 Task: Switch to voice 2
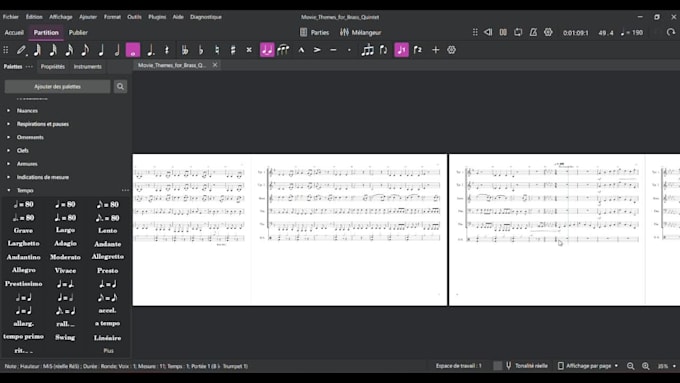[418, 50]
